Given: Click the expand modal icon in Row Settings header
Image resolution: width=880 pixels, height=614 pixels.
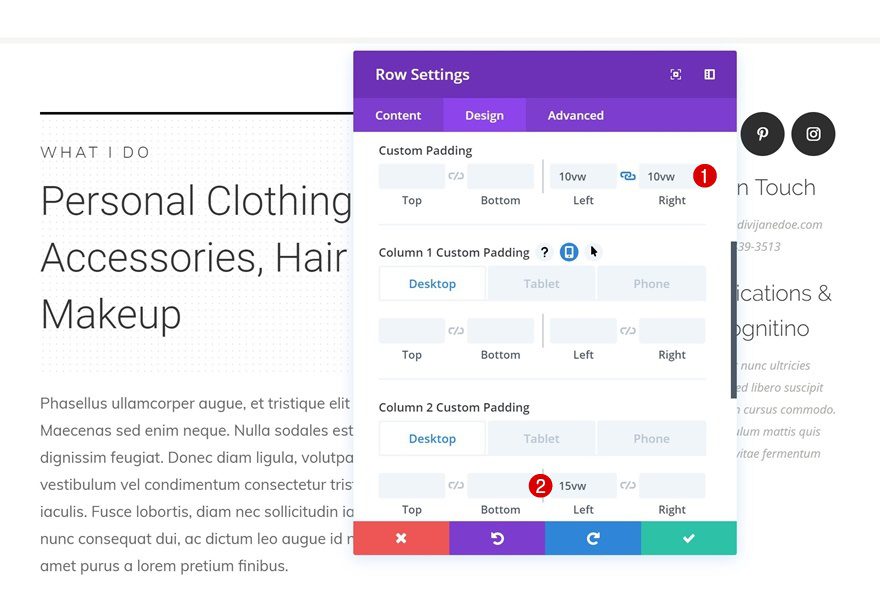Looking at the screenshot, I should [676, 74].
